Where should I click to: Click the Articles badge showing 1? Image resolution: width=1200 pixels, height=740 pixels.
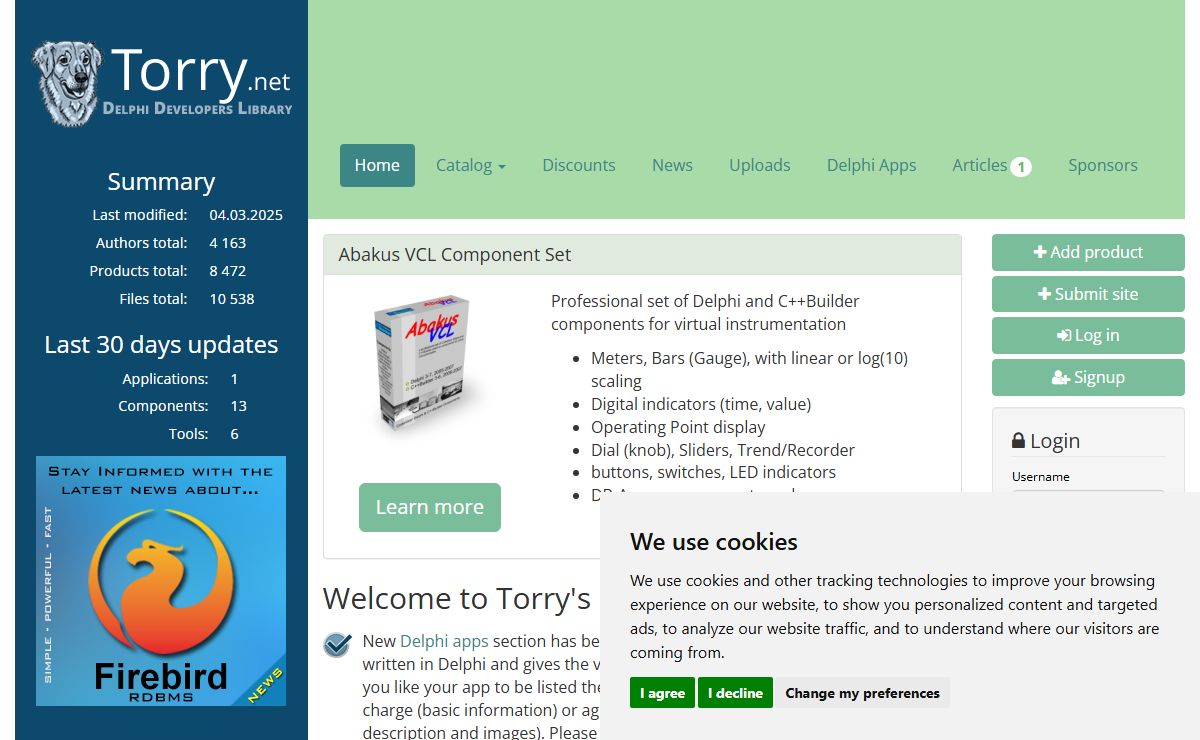click(x=1020, y=167)
